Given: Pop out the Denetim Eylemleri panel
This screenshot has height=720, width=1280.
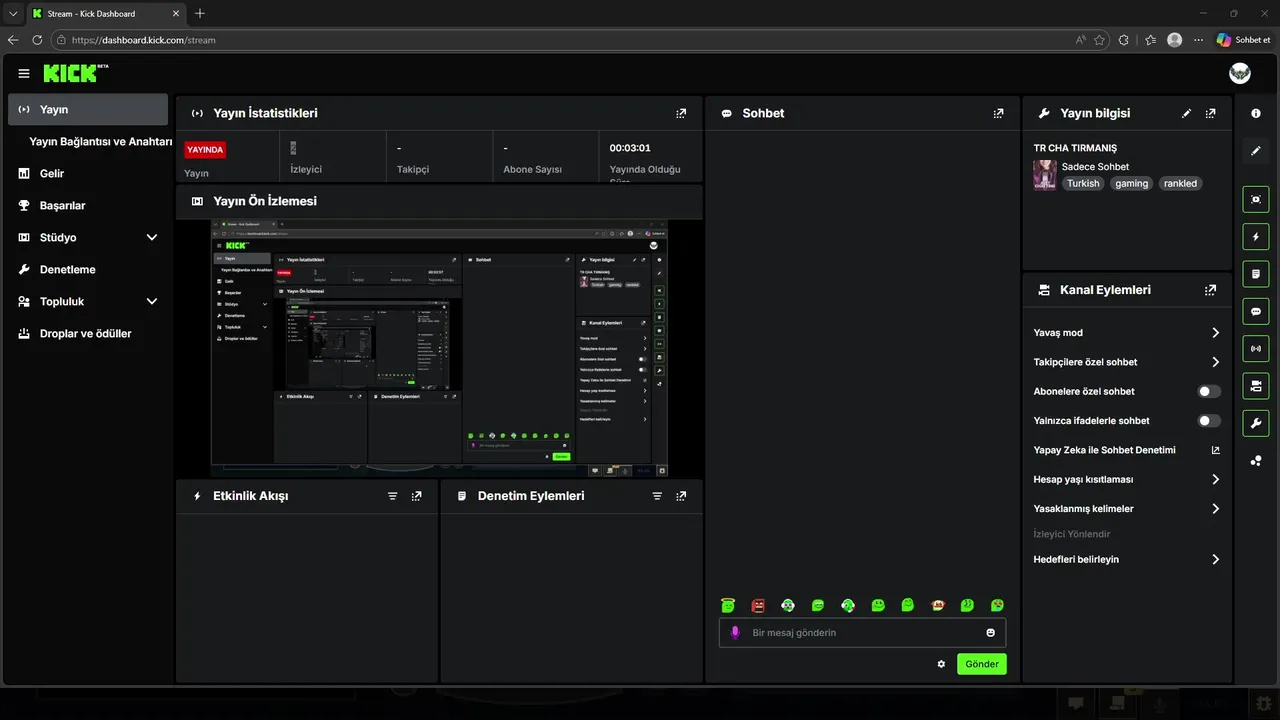Looking at the screenshot, I should pos(681,496).
